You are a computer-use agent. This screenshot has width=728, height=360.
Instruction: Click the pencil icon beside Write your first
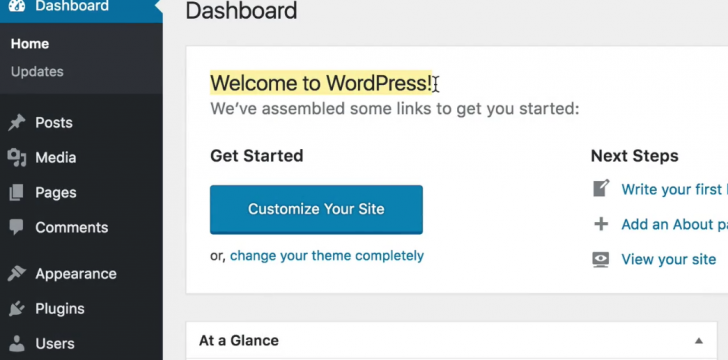[x=601, y=189]
